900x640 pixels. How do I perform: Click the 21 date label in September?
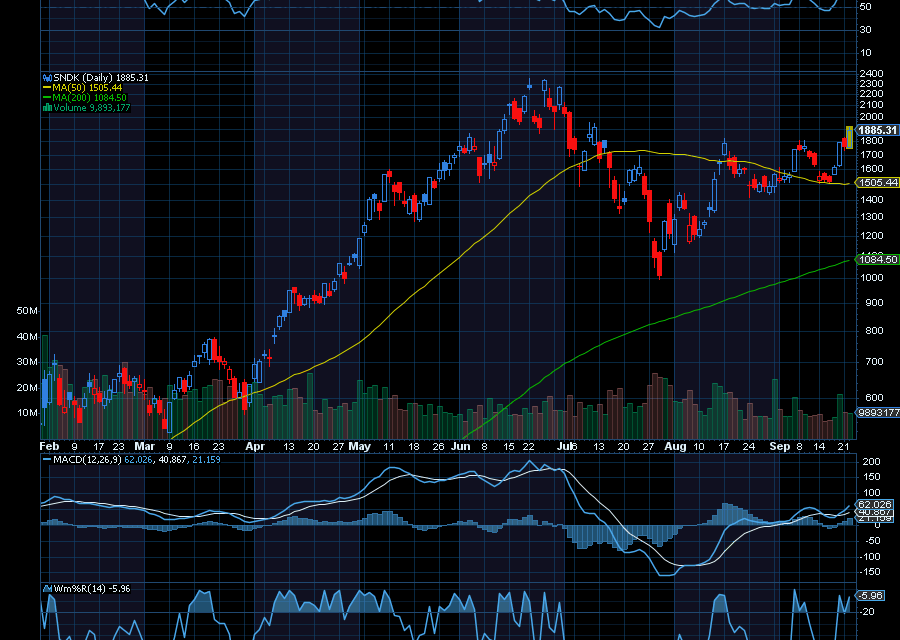[x=843, y=446]
